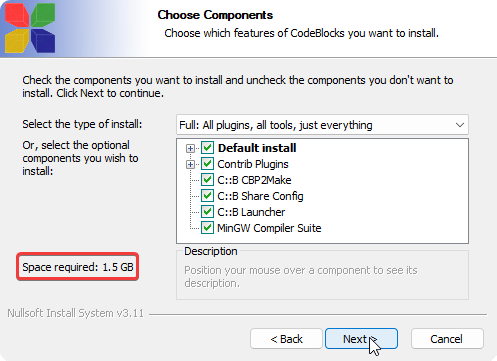Go back with the Back button

[286, 339]
